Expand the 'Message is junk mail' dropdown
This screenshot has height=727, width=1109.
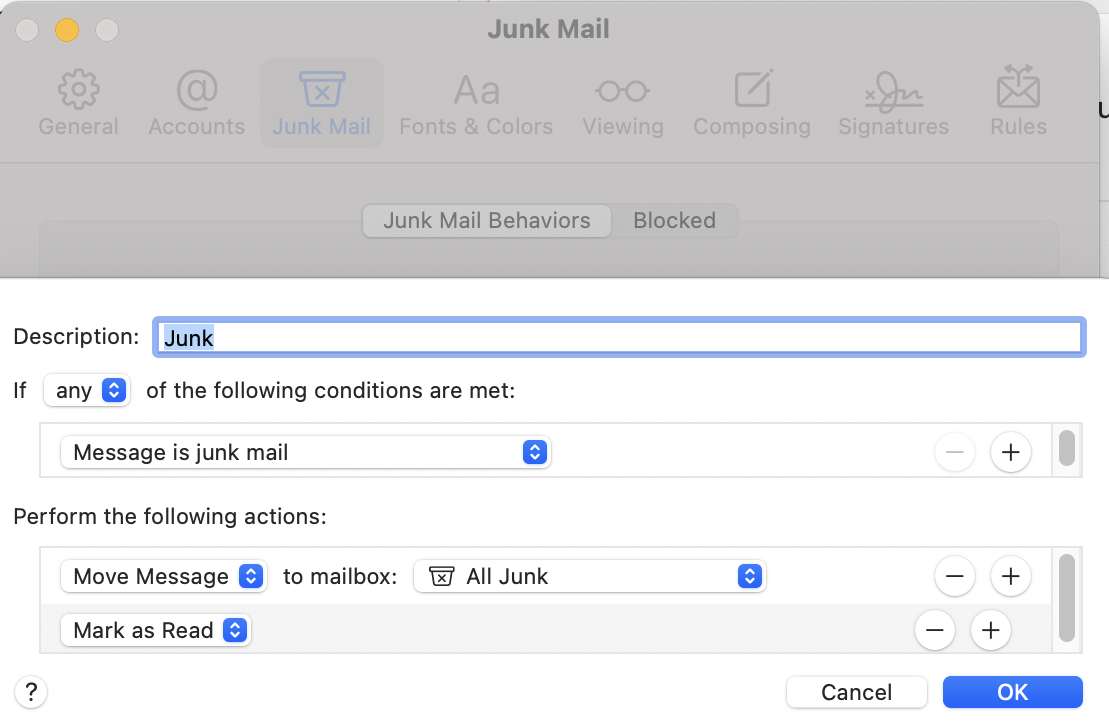(306, 453)
